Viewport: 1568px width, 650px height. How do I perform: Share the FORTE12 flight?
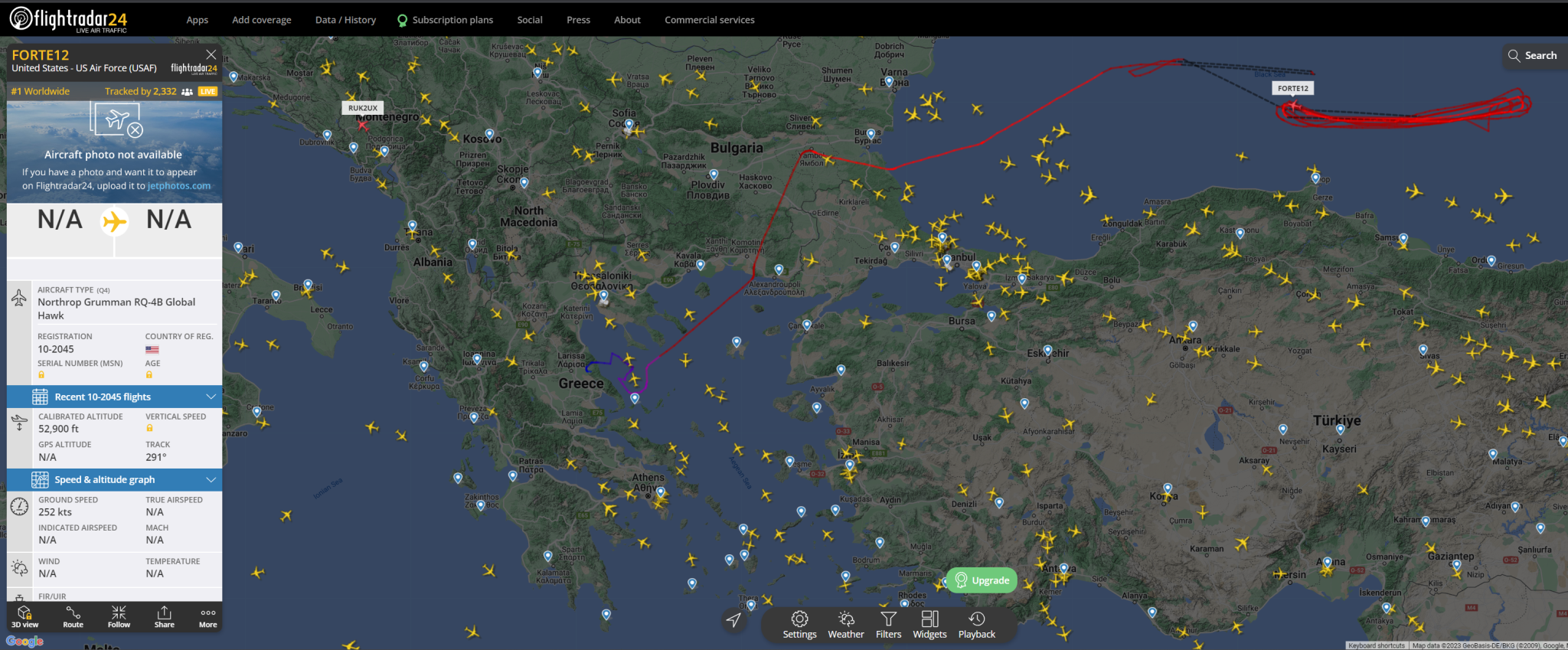point(164,616)
